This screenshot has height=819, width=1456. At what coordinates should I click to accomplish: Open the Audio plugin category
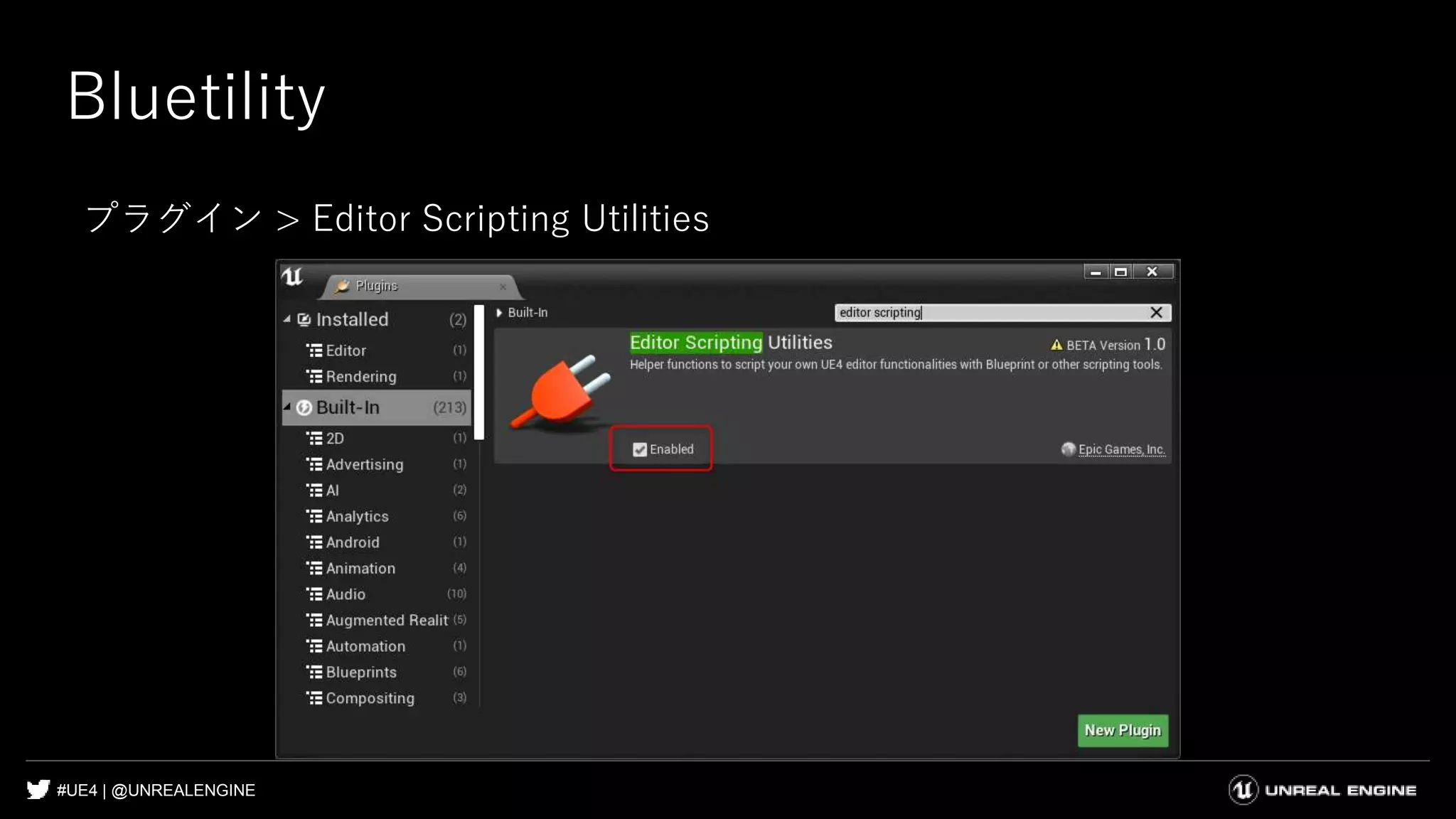(386, 594)
